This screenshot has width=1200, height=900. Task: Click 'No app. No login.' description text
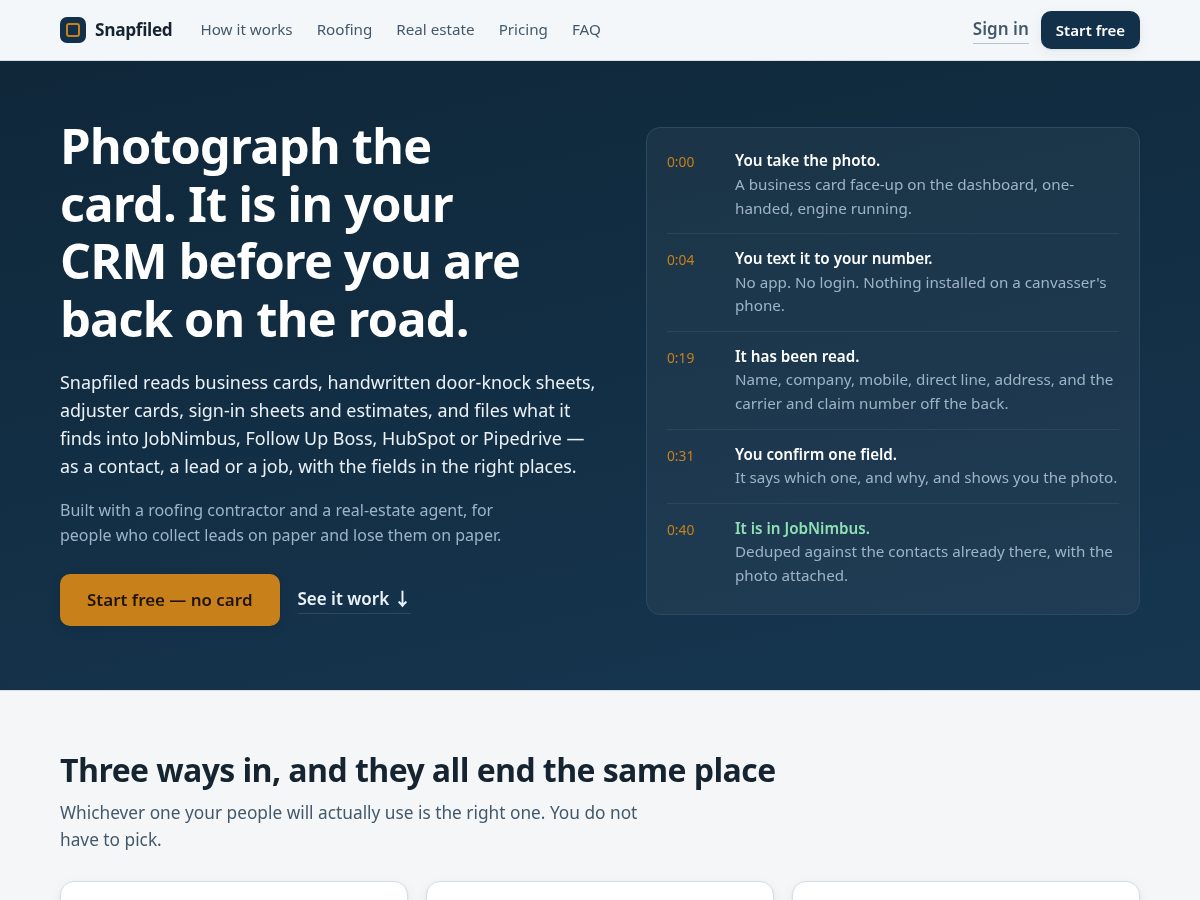(x=920, y=294)
